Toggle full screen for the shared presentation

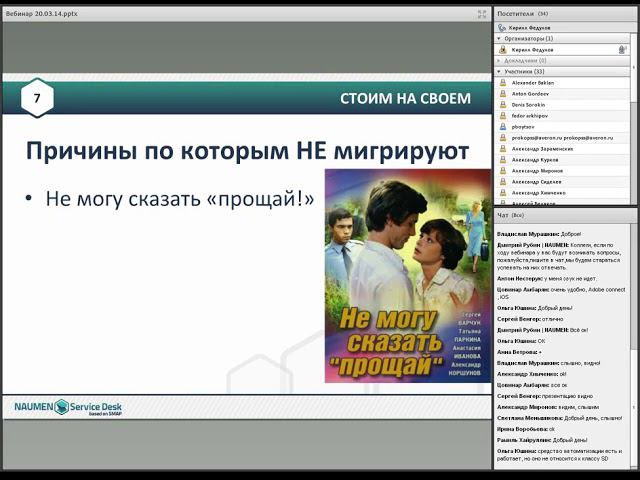482,14
